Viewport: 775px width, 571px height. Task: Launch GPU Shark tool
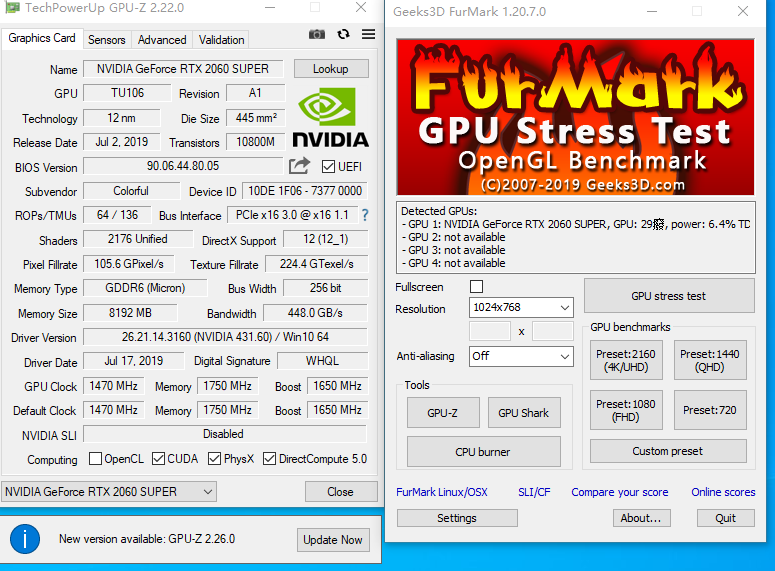click(524, 413)
